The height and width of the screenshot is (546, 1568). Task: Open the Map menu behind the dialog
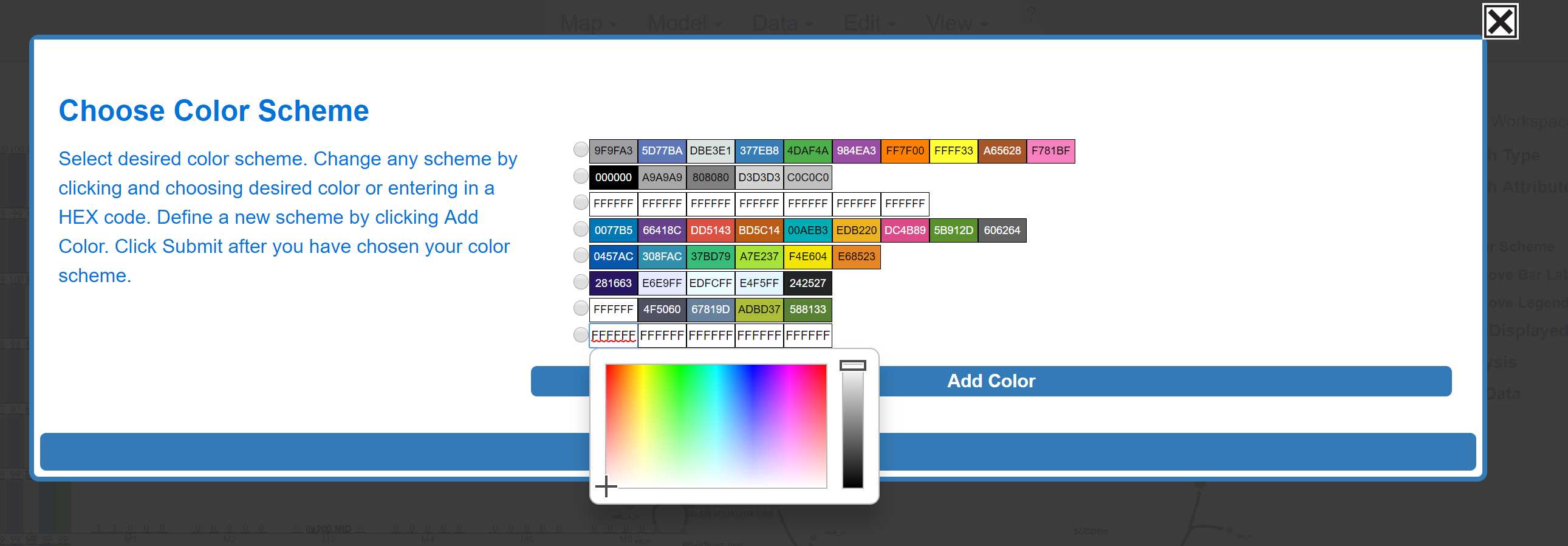588,23
